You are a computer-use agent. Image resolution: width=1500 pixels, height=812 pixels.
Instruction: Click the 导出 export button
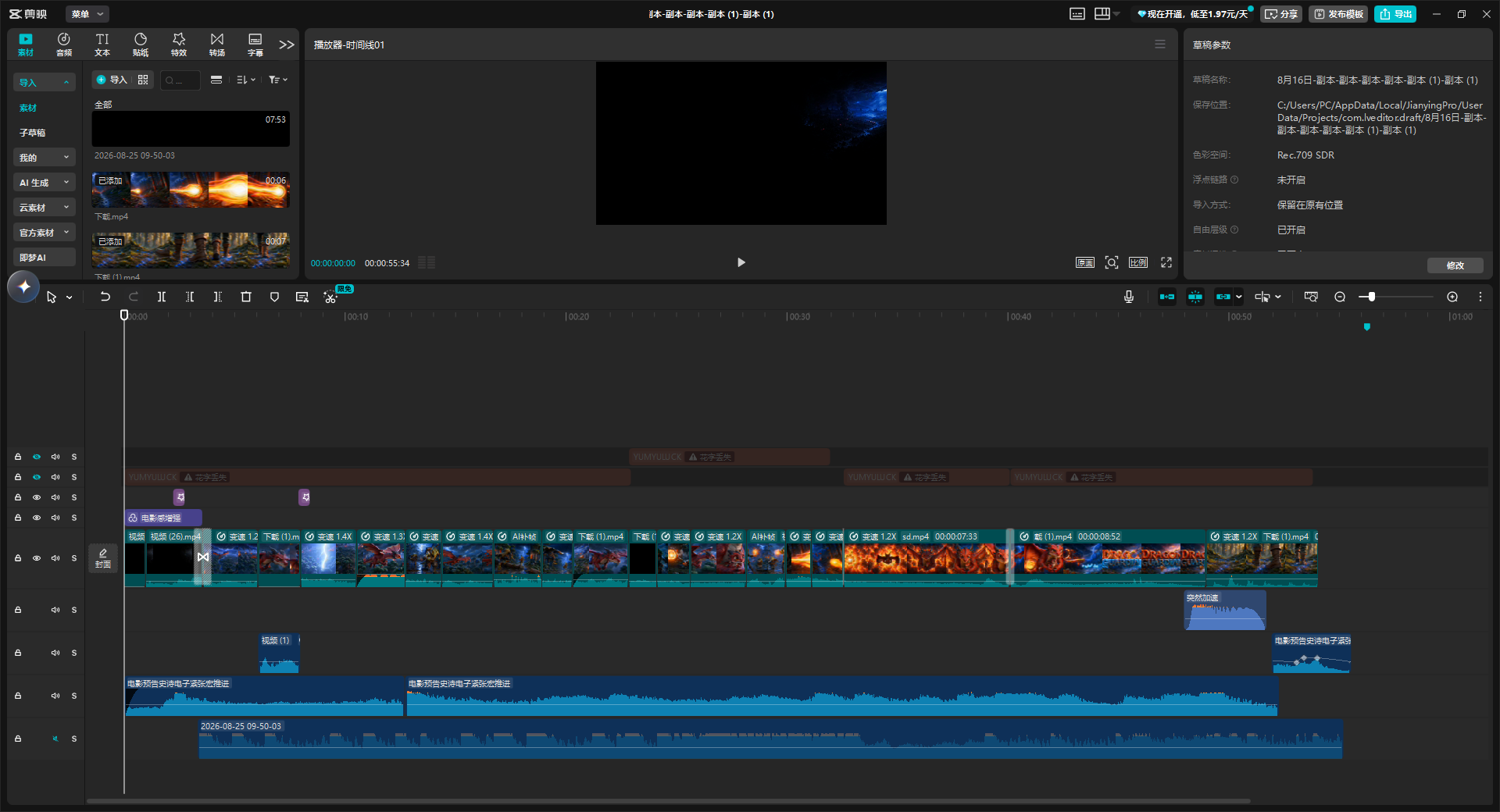tap(1395, 14)
